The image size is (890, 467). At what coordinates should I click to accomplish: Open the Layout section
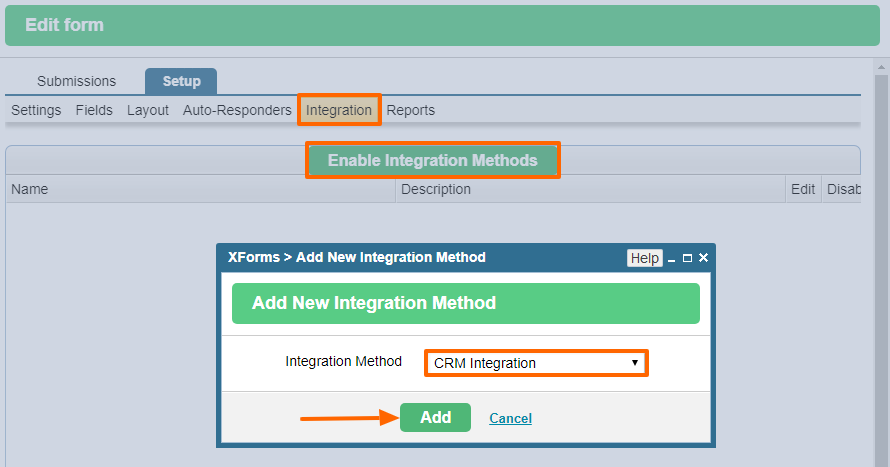[148, 110]
